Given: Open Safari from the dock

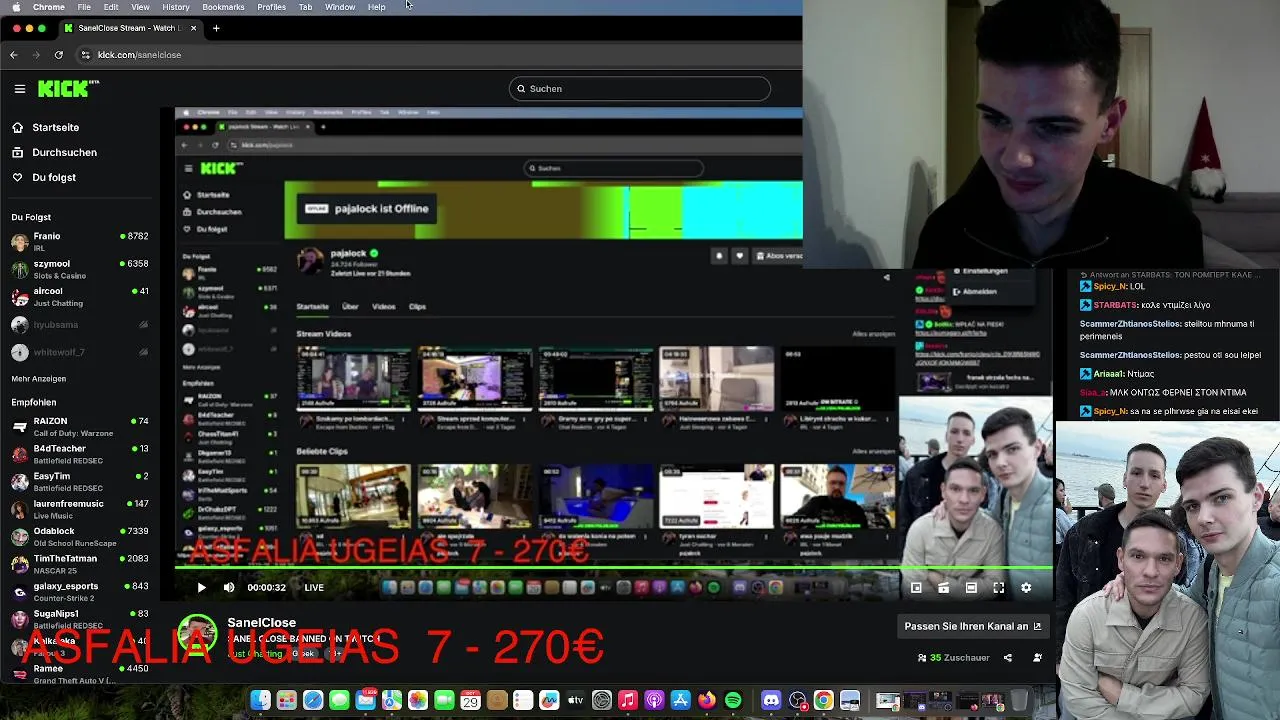Looking at the screenshot, I should [313, 701].
